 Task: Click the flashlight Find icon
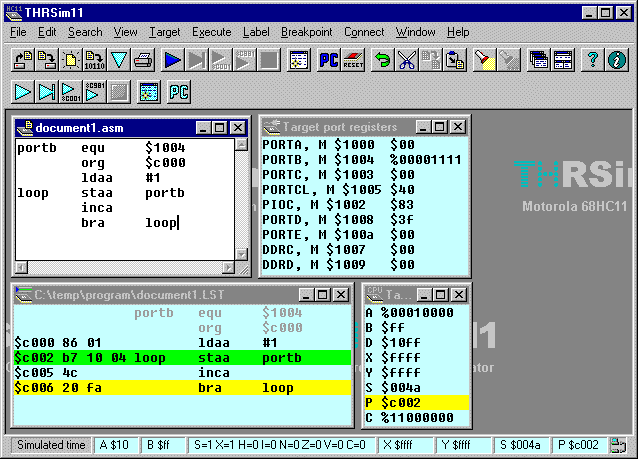pos(484,59)
